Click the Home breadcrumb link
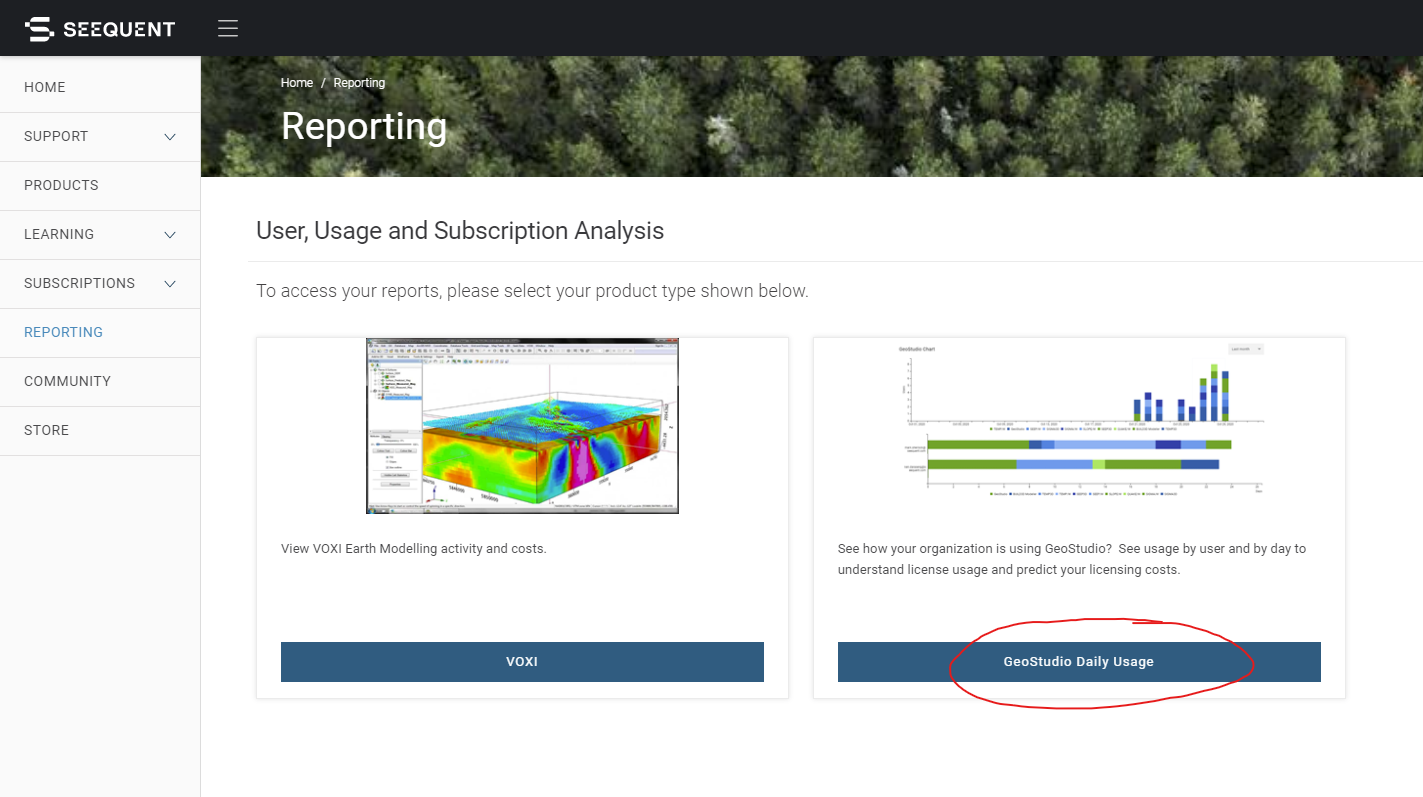 pos(297,83)
